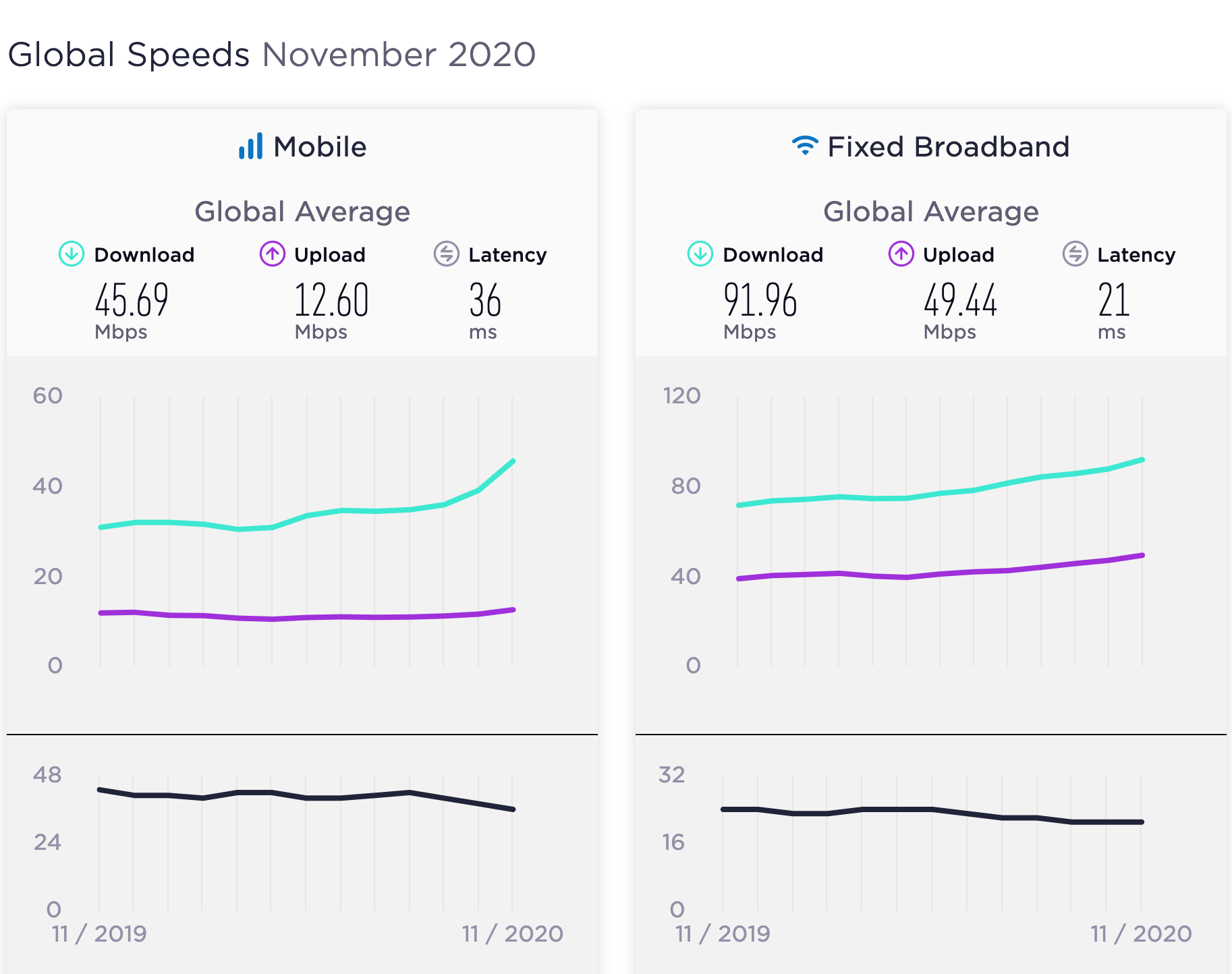Viewport: 1232px width, 974px height.
Task: Click the Fixed Broadband download arrow icon
Action: (700, 254)
